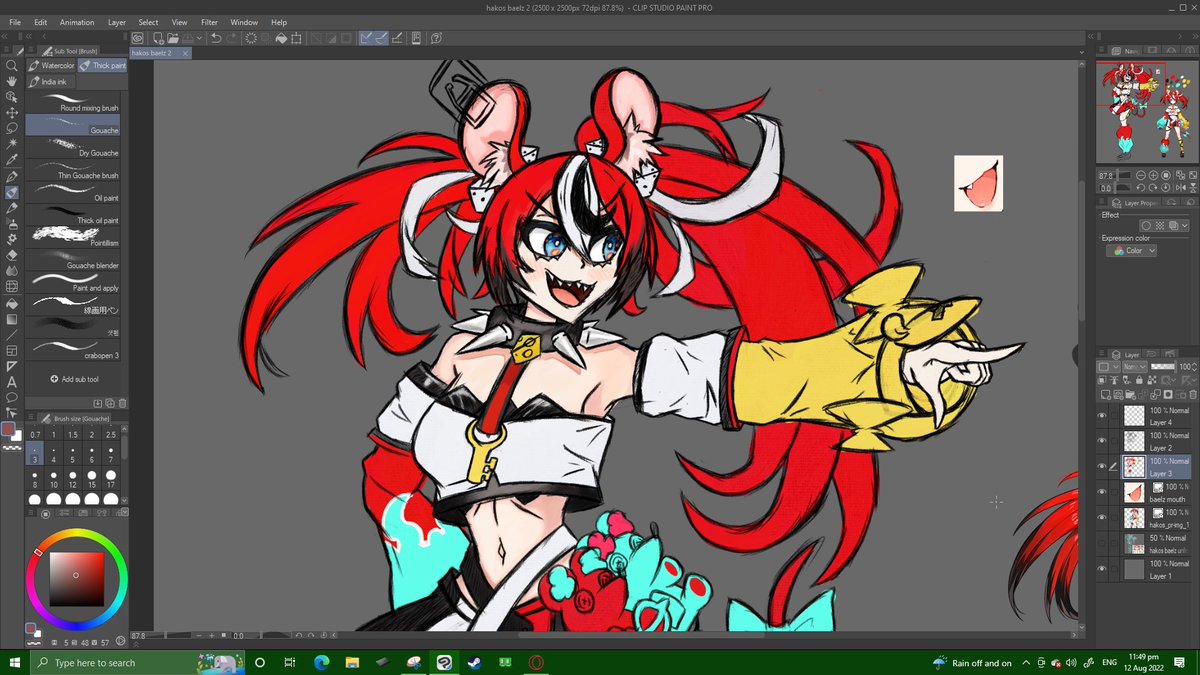Toggle visibility of Layer 1
1200x675 pixels.
(x=1102, y=568)
